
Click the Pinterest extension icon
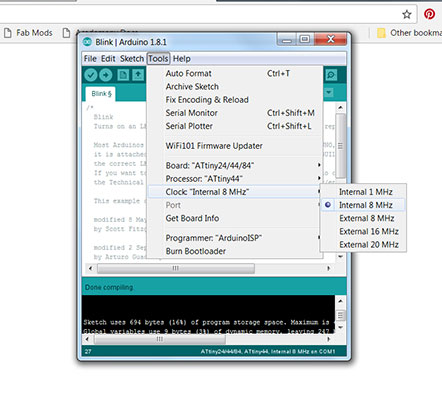tap(429, 14)
